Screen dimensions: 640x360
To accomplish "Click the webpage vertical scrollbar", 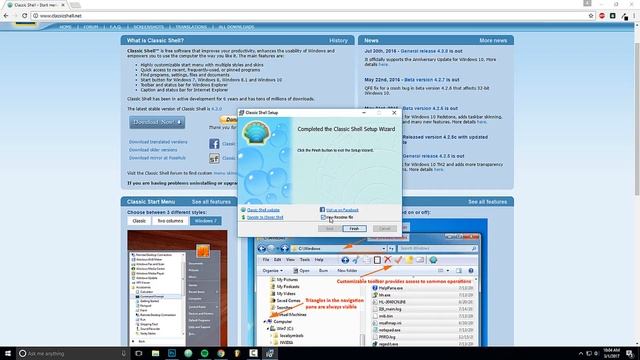I will (x=637, y=112).
